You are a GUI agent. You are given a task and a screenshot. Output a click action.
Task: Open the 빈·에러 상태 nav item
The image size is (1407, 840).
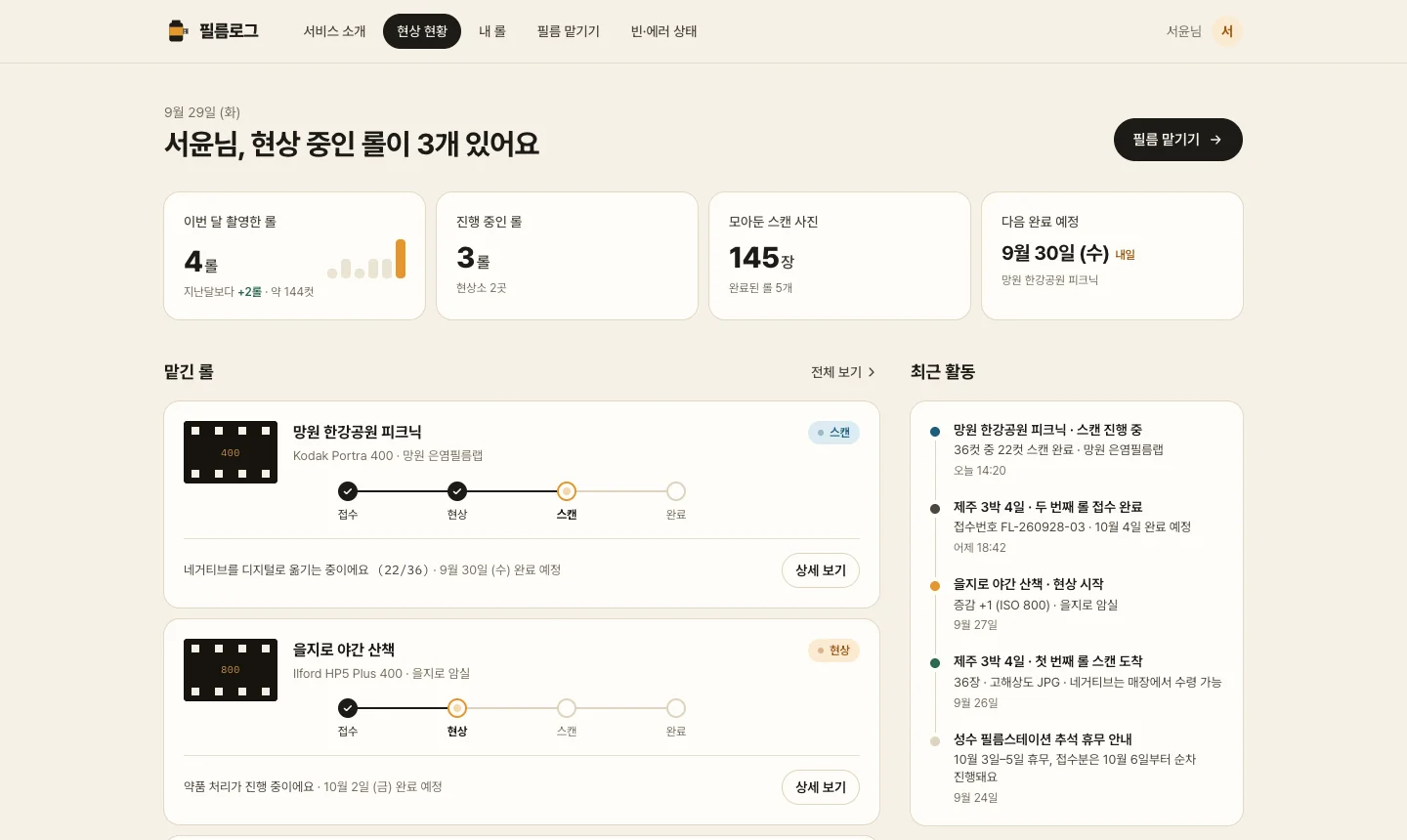(x=664, y=31)
